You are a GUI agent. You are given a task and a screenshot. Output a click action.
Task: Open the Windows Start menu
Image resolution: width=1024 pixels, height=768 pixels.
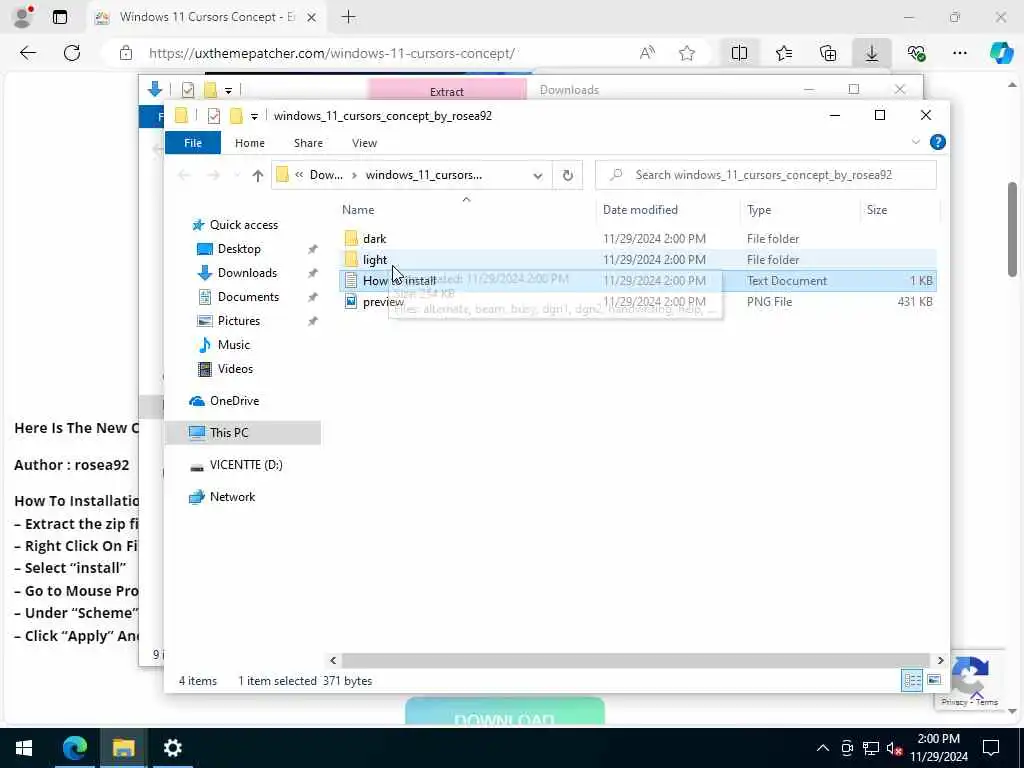(24, 748)
